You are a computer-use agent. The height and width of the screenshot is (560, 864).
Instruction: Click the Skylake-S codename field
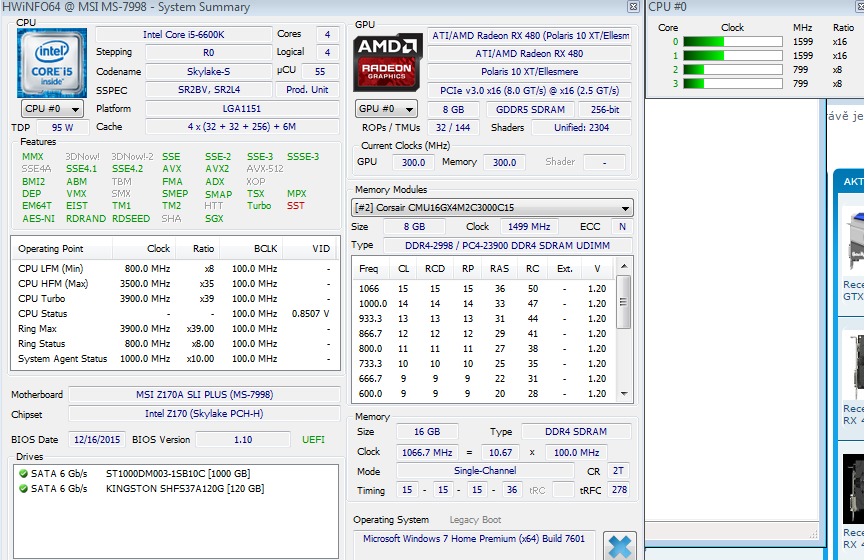coord(208,72)
